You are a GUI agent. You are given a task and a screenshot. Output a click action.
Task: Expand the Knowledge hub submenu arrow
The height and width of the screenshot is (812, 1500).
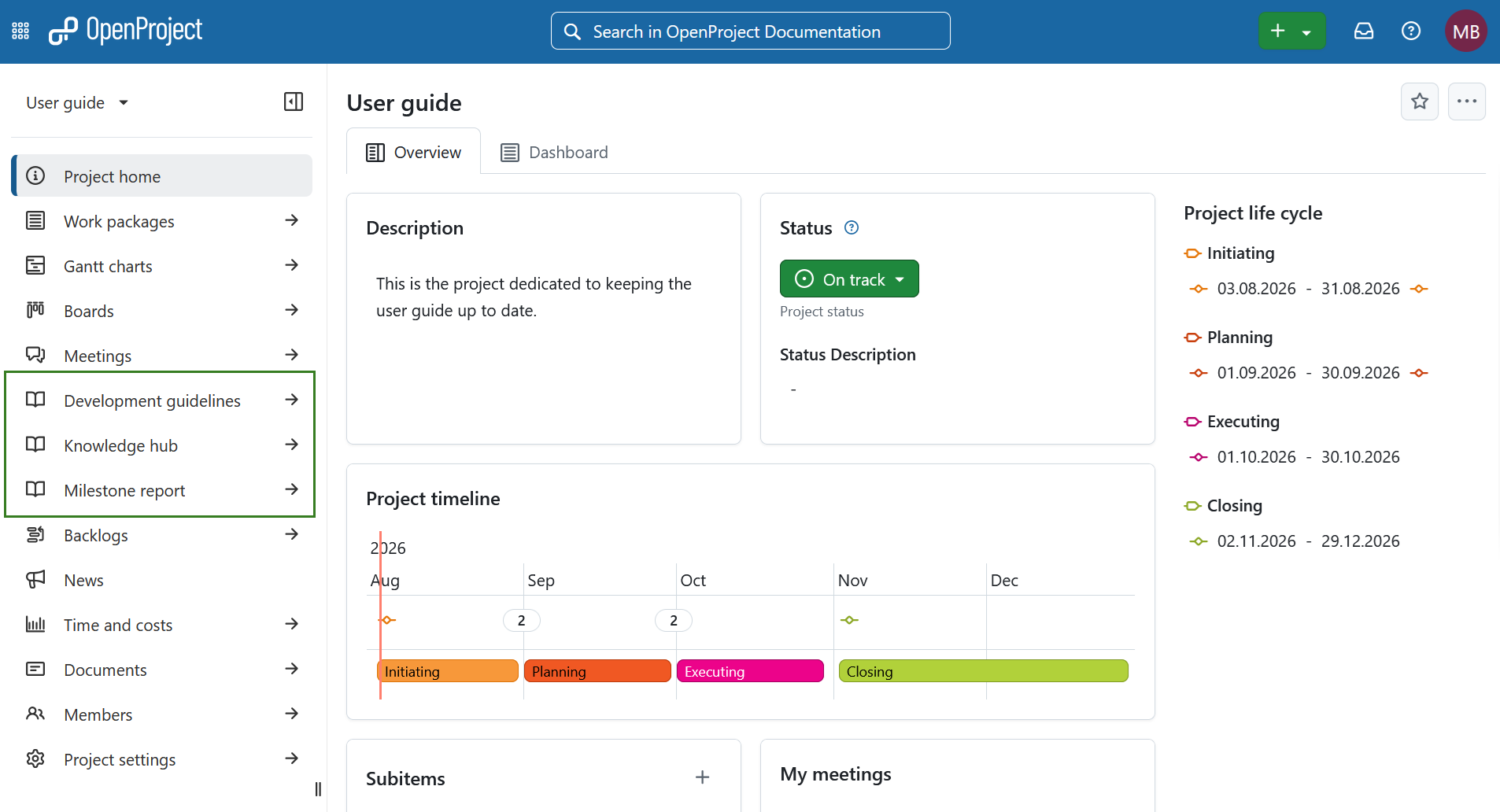292,445
